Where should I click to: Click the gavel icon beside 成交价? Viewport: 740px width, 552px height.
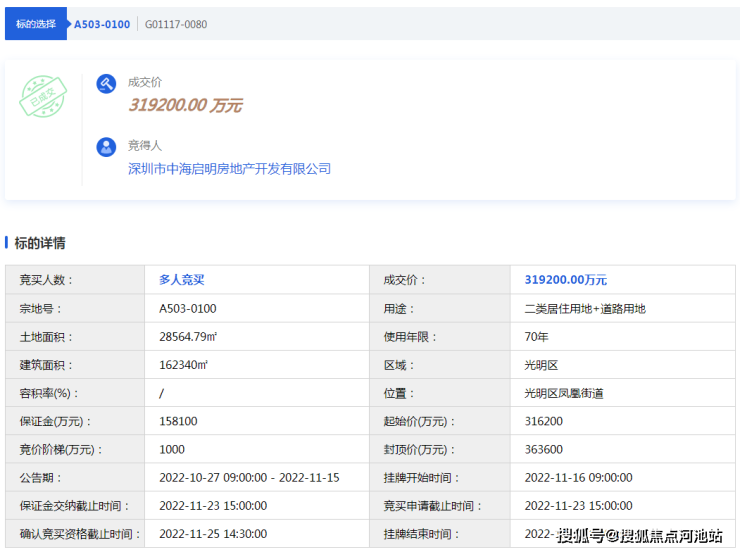tap(106, 84)
